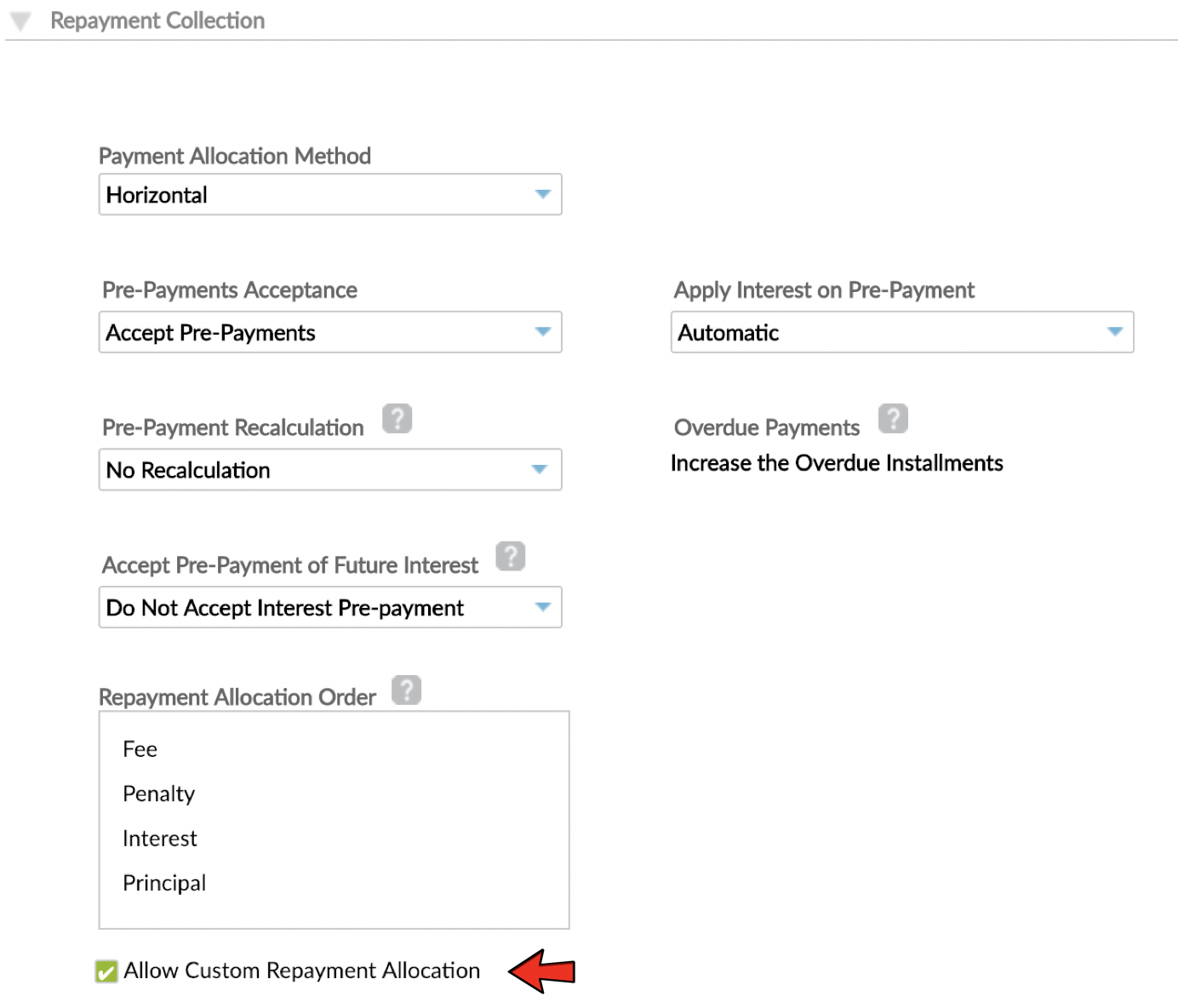Click the Repayment Collection section header
This screenshot has height=1008, width=1178.
pos(158,20)
